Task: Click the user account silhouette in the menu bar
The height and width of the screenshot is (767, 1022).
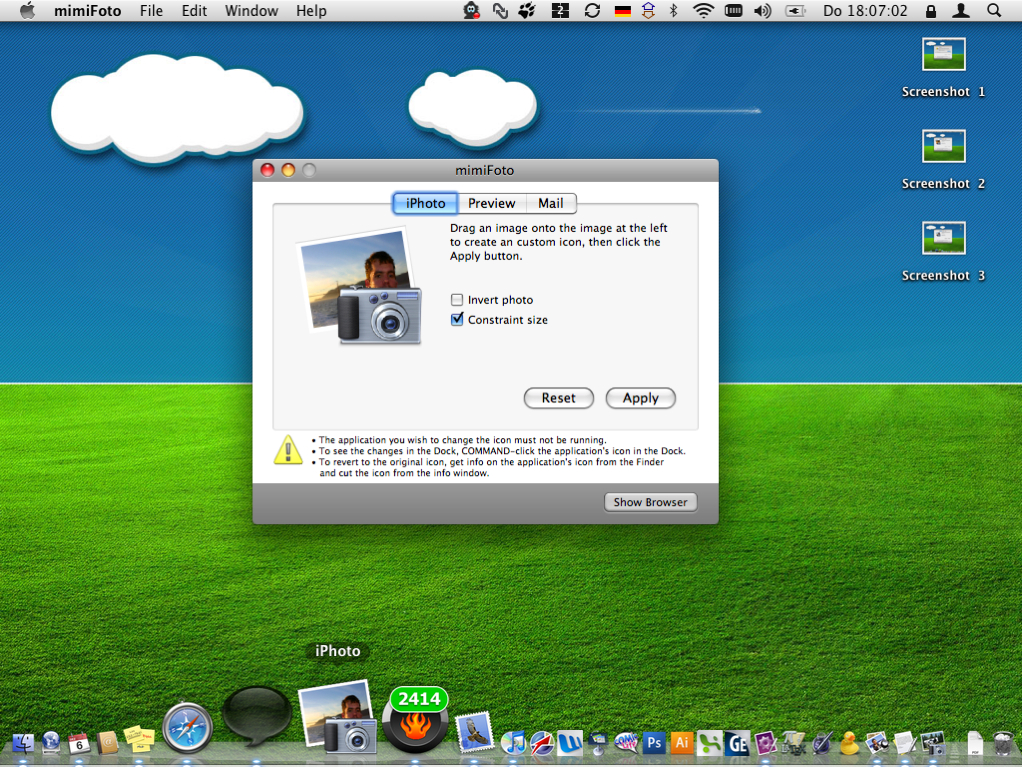Action: 961,11
